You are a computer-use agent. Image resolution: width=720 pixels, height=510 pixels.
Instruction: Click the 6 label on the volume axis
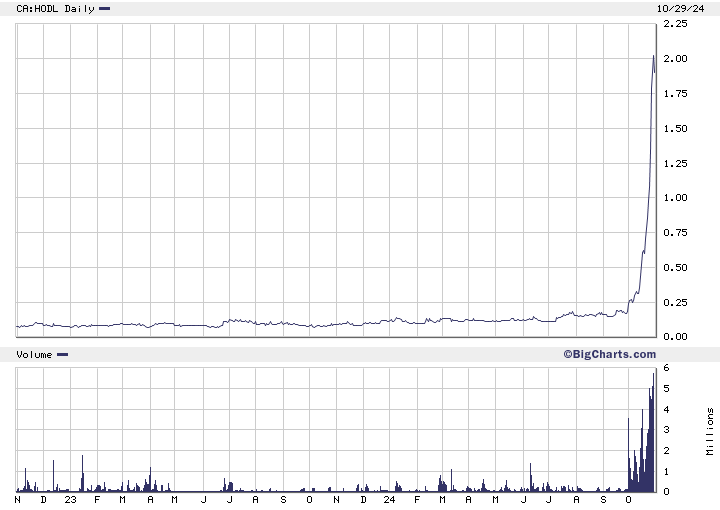(666, 368)
